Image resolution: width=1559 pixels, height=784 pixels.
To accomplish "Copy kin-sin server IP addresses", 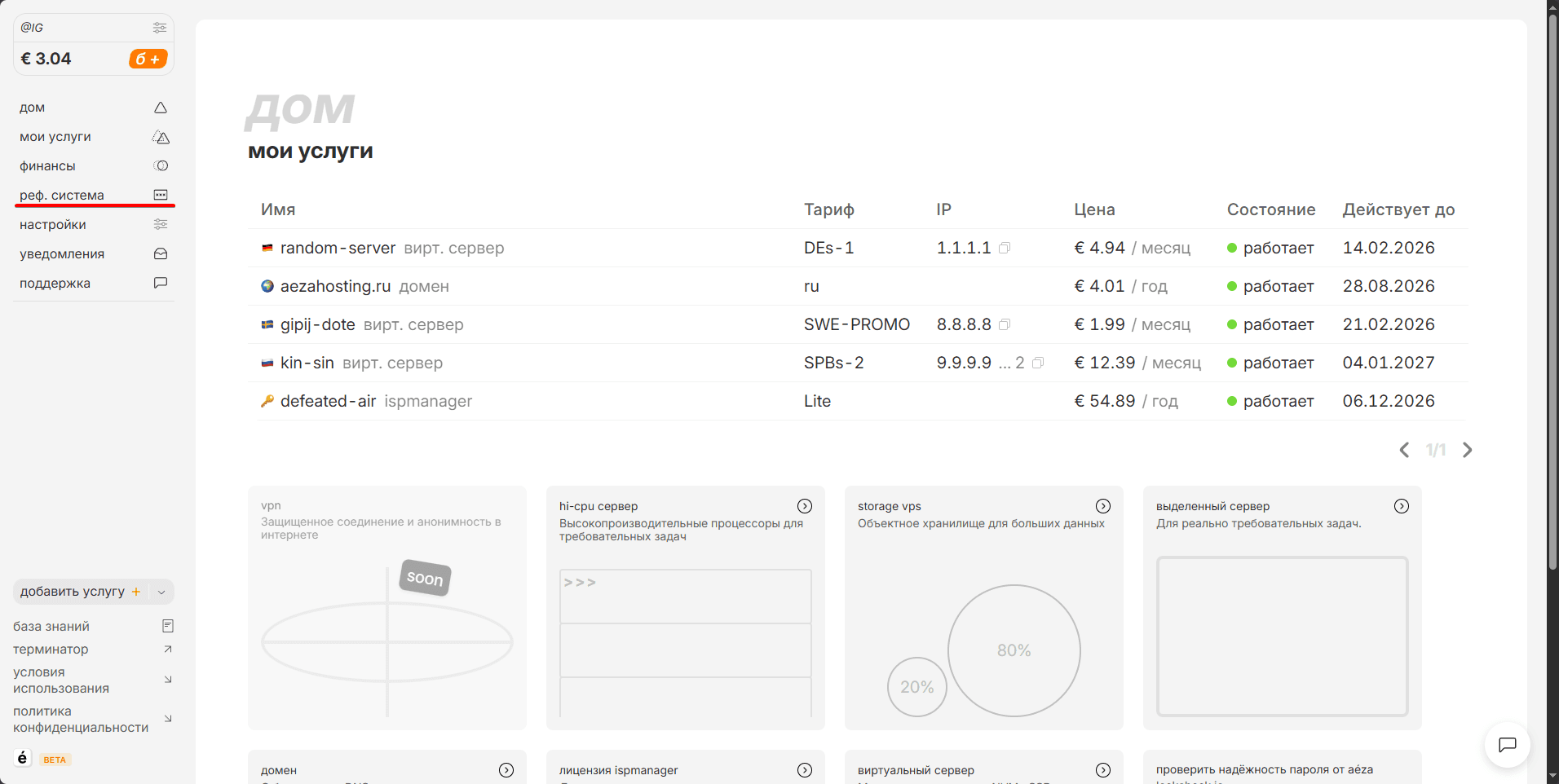I will 1038,363.
